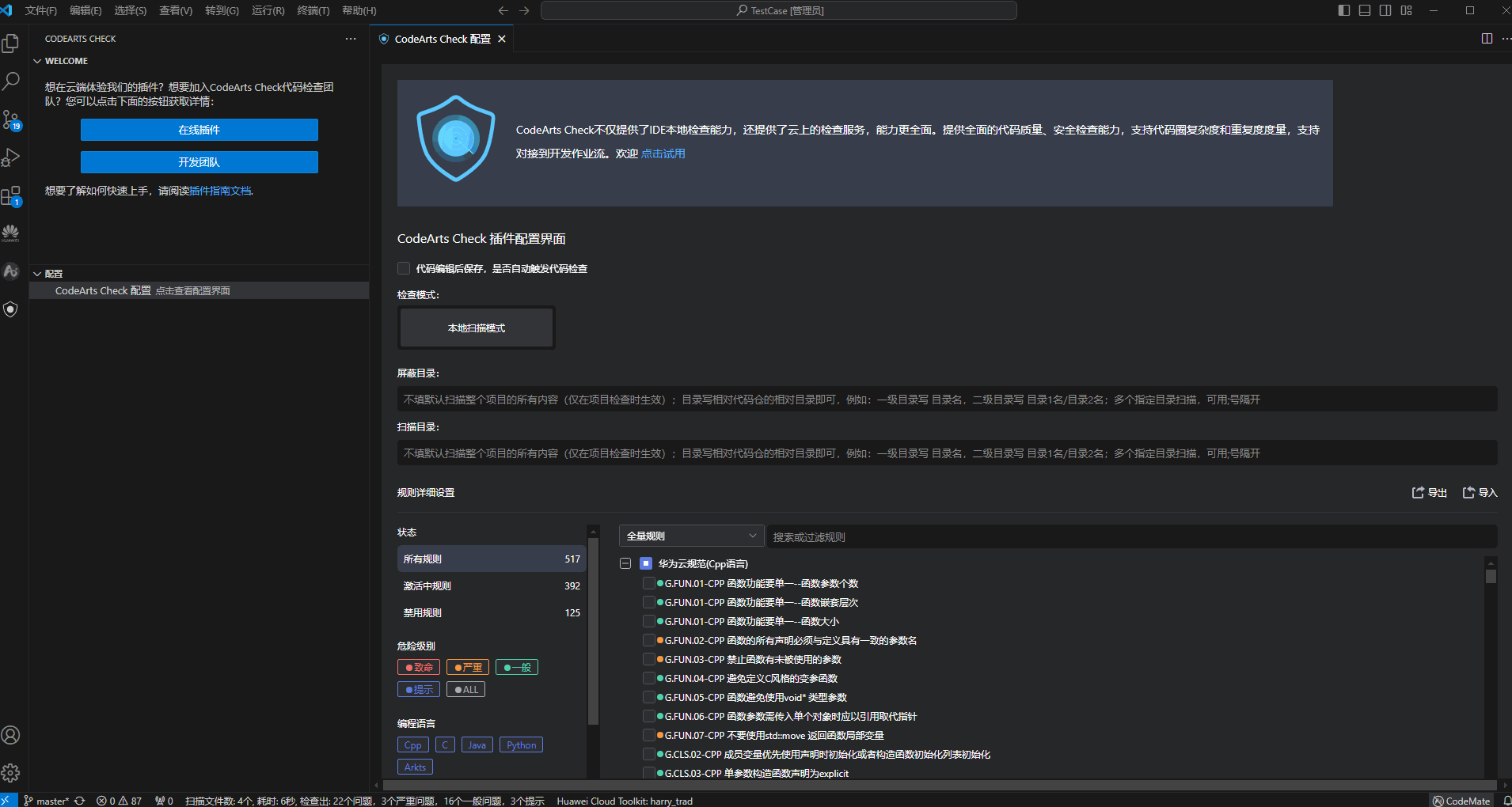Image resolution: width=1512 pixels, height=807 pixels.
Task: Check the G.FUN.01-CPP 函数参数个数 rule
Action: point(649,583)
